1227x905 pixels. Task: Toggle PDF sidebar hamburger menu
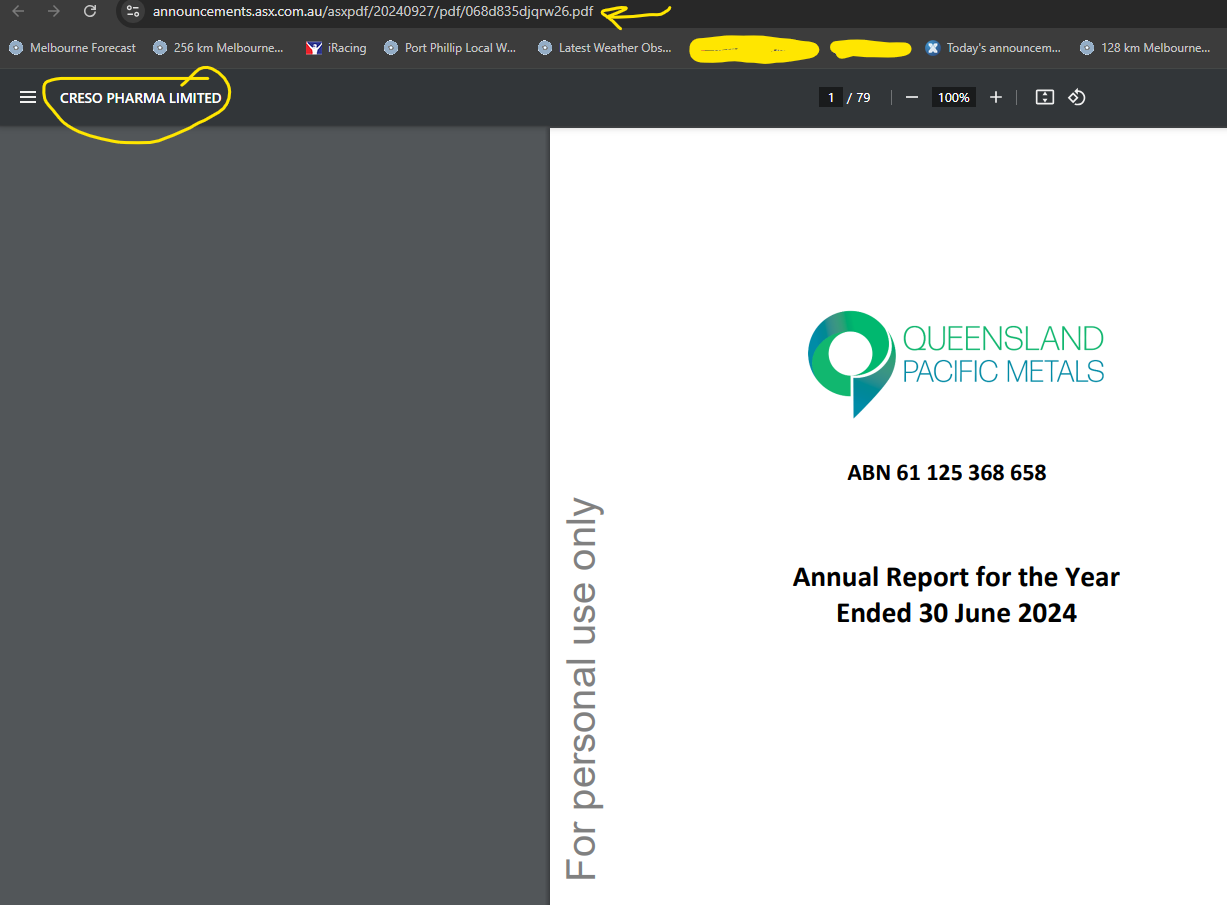[28, 97]
